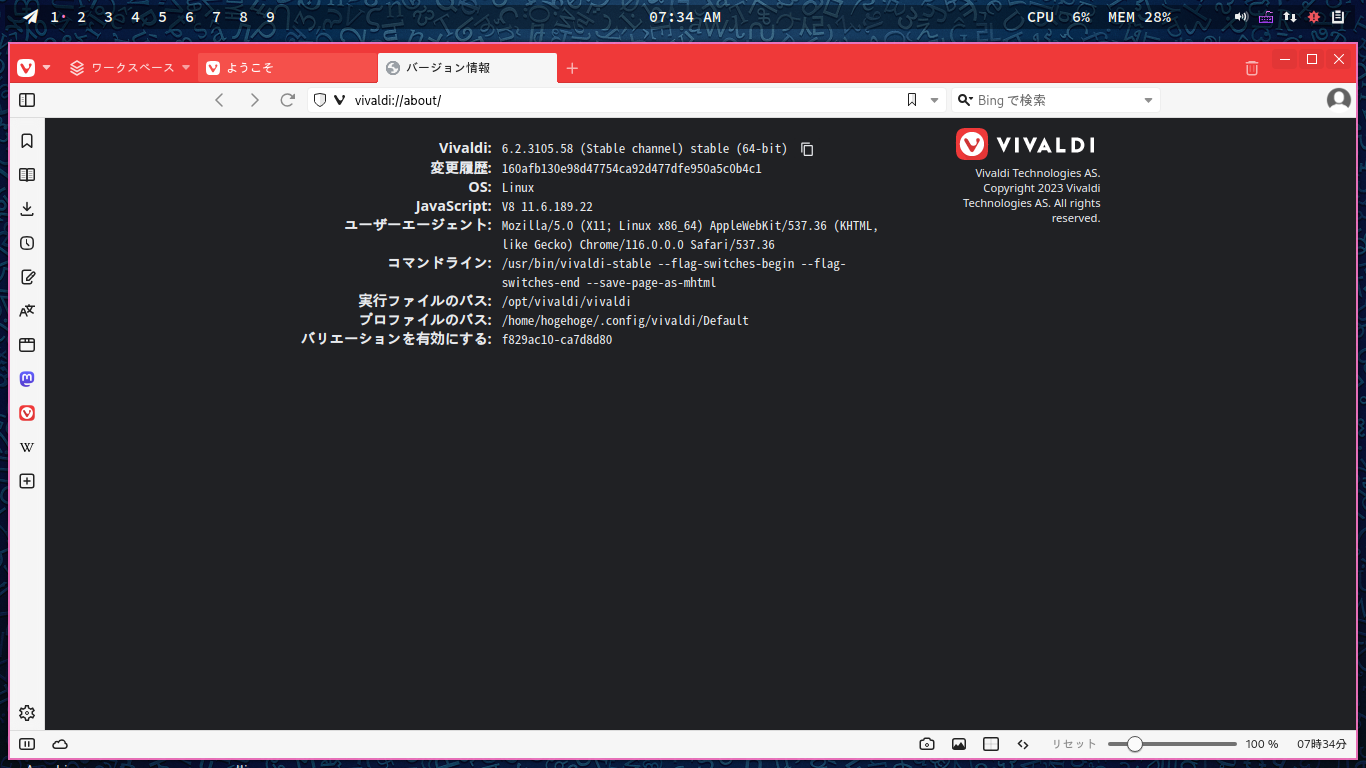Toggle the side panel button in toolbar
This screenshot has height=768, width=1366.
pos(27,100)
